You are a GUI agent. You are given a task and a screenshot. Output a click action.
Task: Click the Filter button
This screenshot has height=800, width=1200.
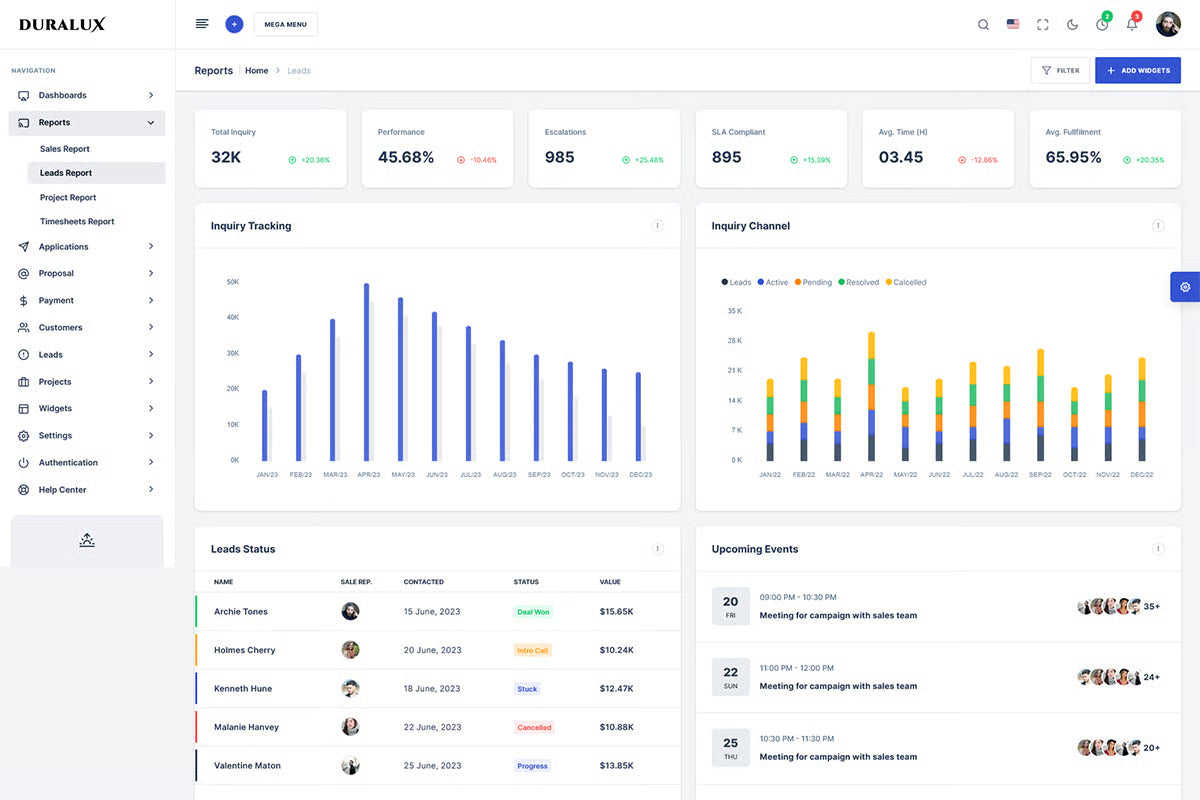pyautogui.click(x=1060, y=71)
